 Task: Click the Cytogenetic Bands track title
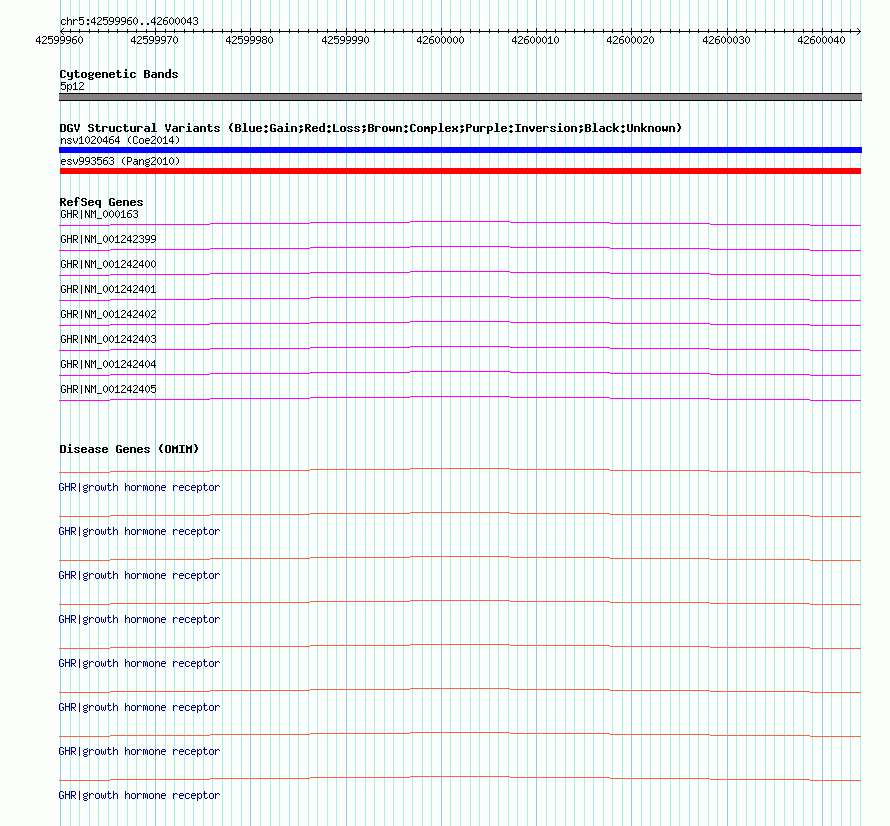point(119,74)
